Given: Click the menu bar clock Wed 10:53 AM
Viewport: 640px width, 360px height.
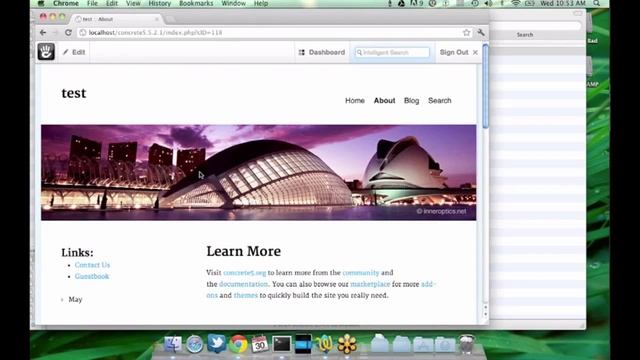Looking at the screenshot, I should [563, 3].
